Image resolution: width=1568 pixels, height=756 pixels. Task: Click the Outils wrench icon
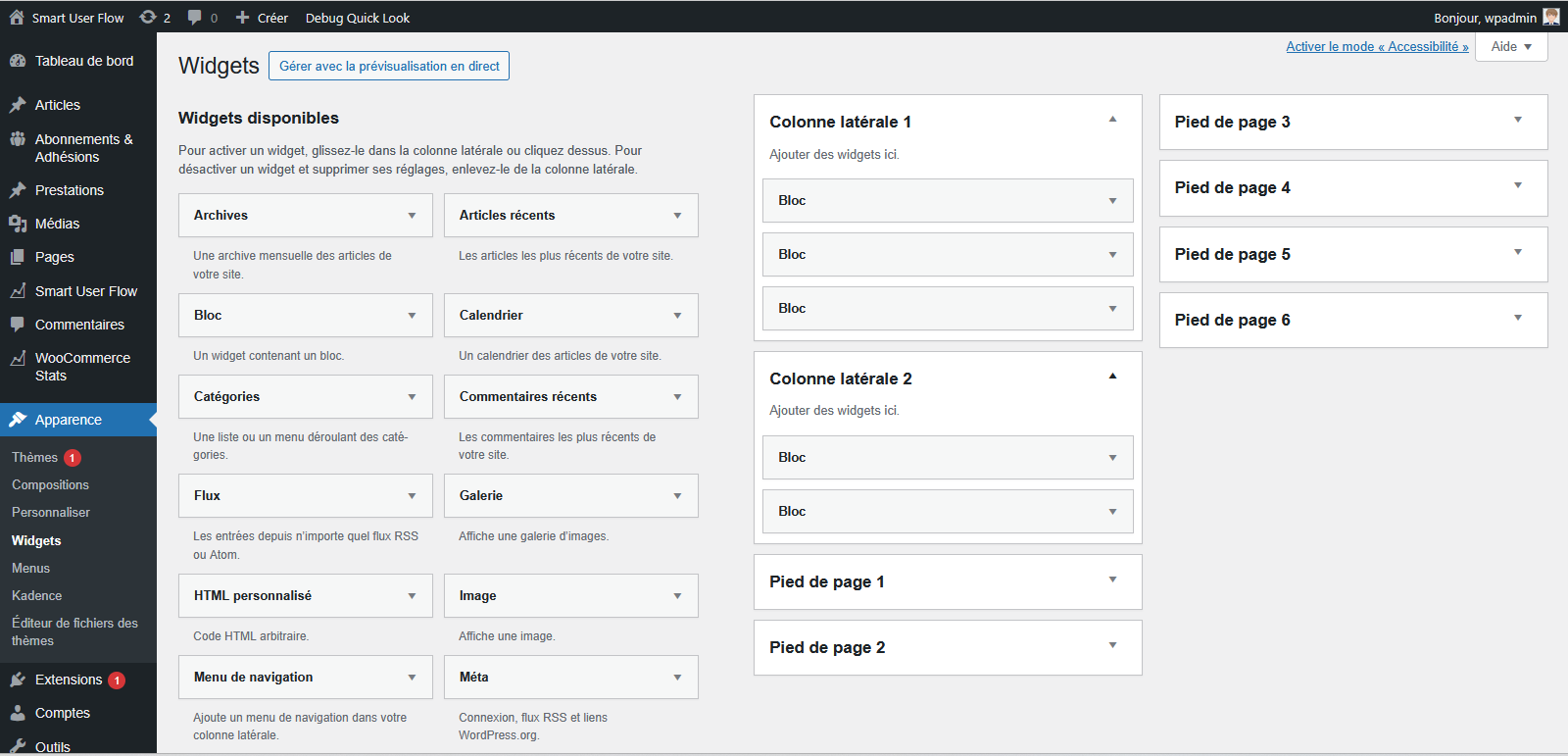[18, 746]
